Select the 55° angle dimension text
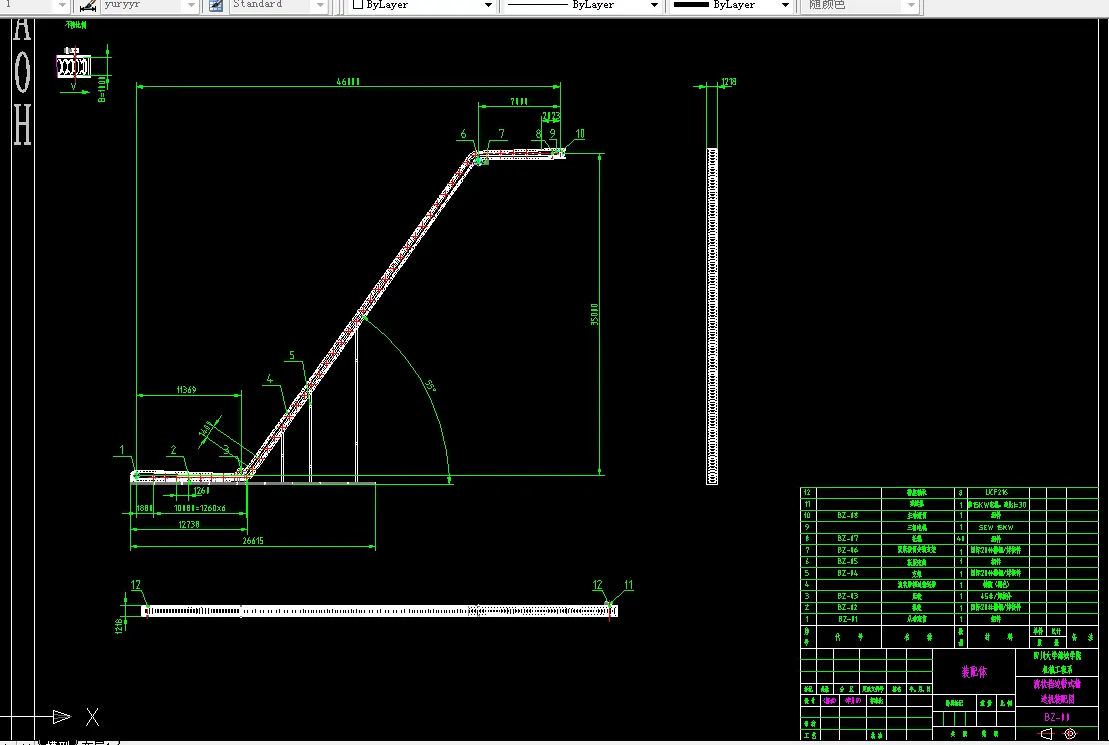 (431, 386)
